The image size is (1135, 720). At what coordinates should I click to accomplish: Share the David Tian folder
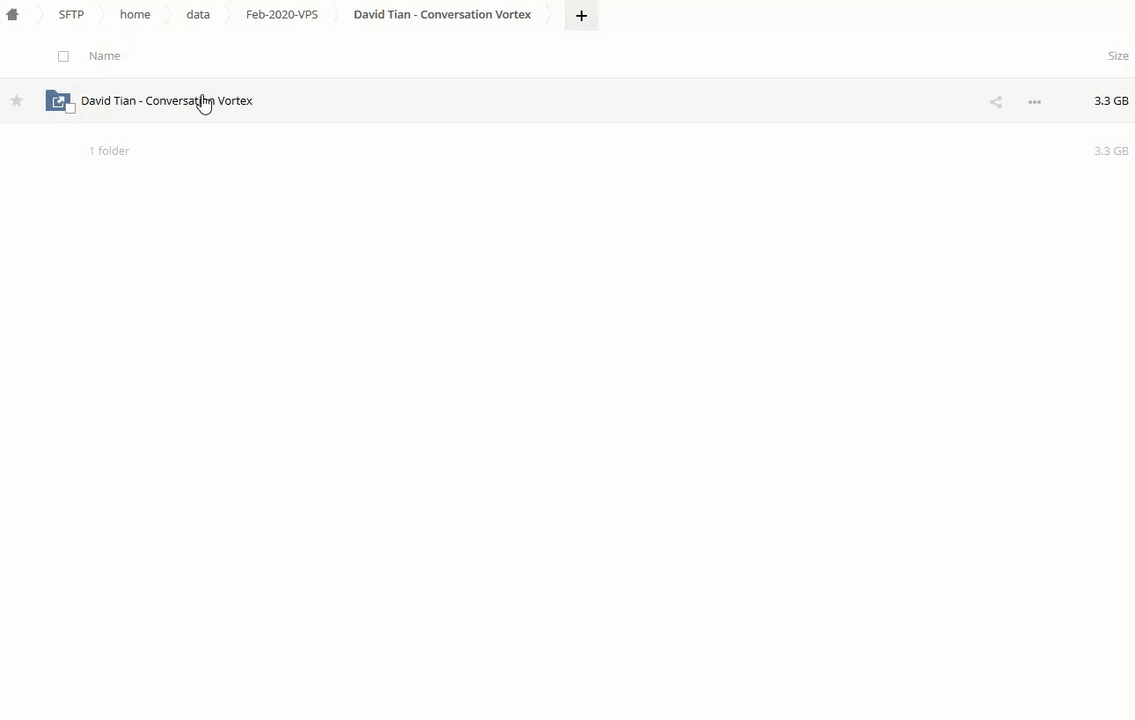(x=995, y=101)
